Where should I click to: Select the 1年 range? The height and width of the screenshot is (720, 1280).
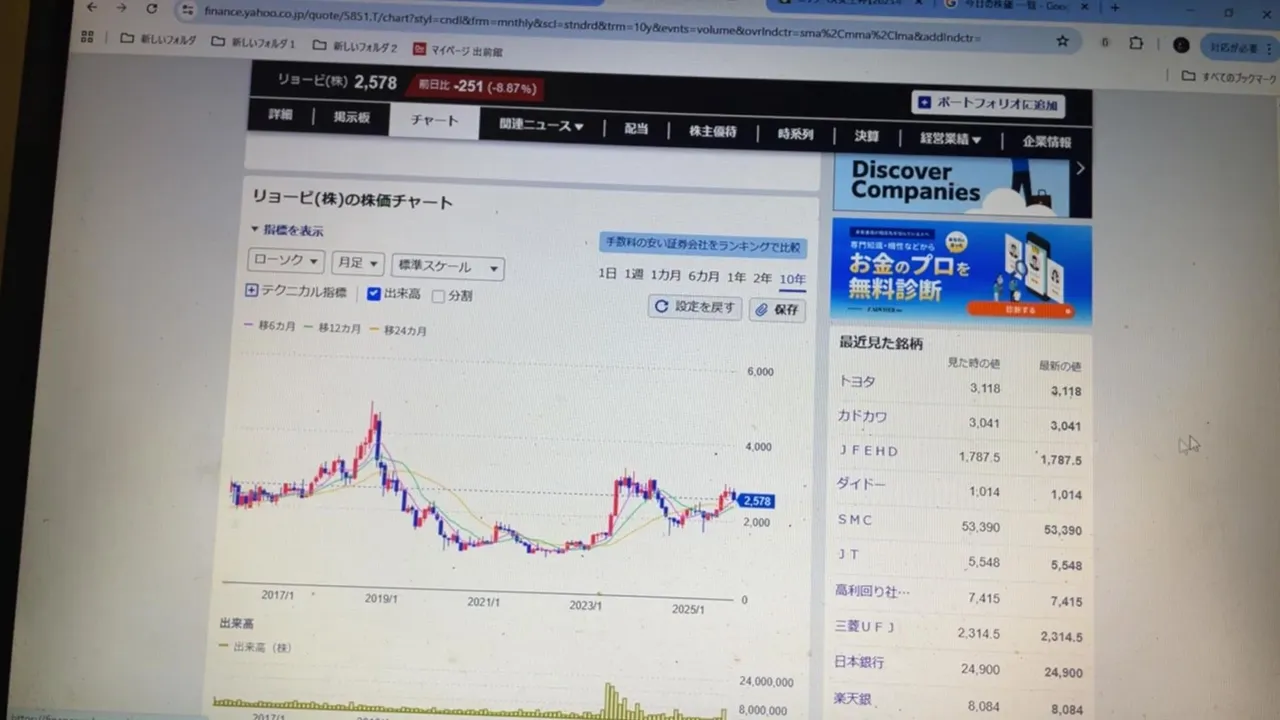coord(736,277)
